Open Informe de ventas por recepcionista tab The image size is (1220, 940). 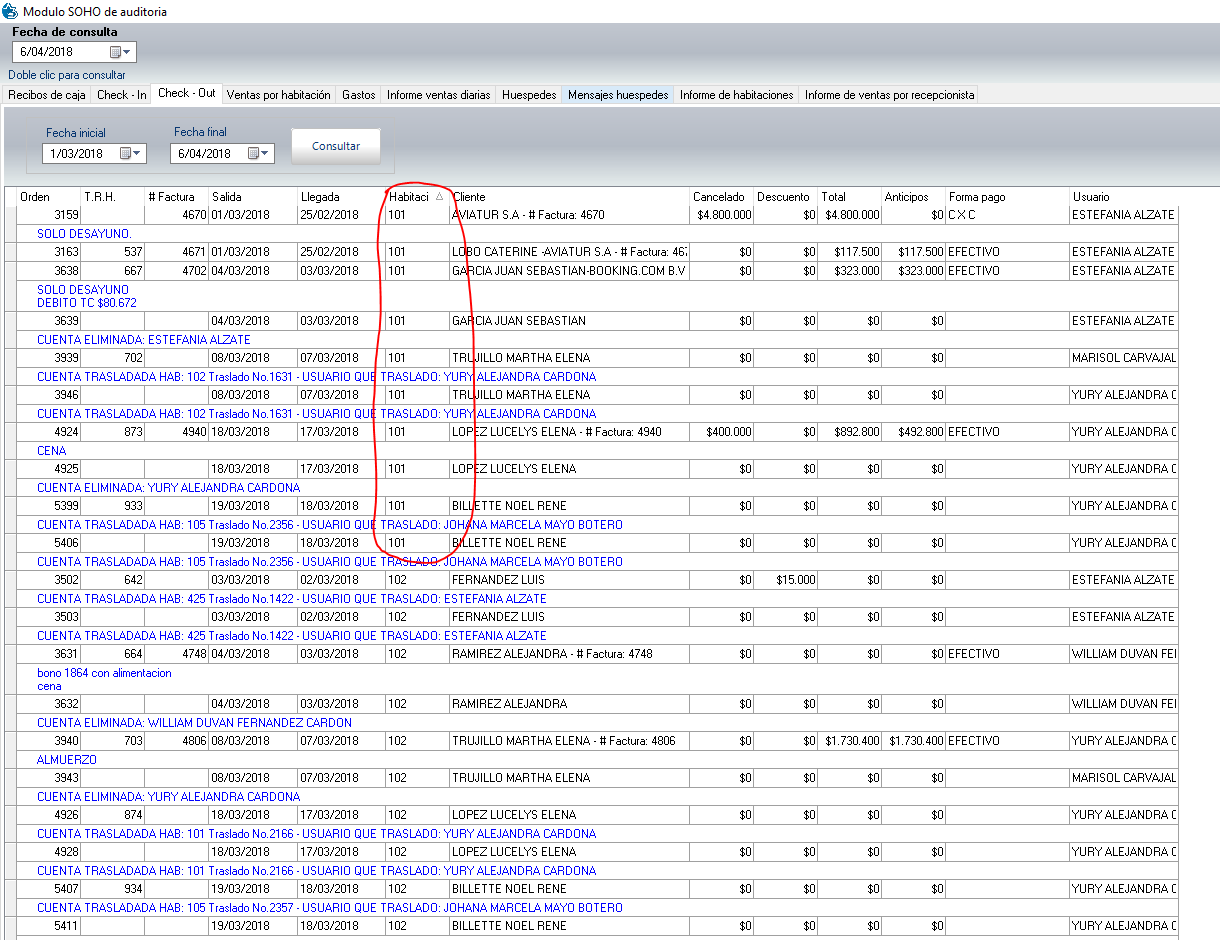click(888, 95)
